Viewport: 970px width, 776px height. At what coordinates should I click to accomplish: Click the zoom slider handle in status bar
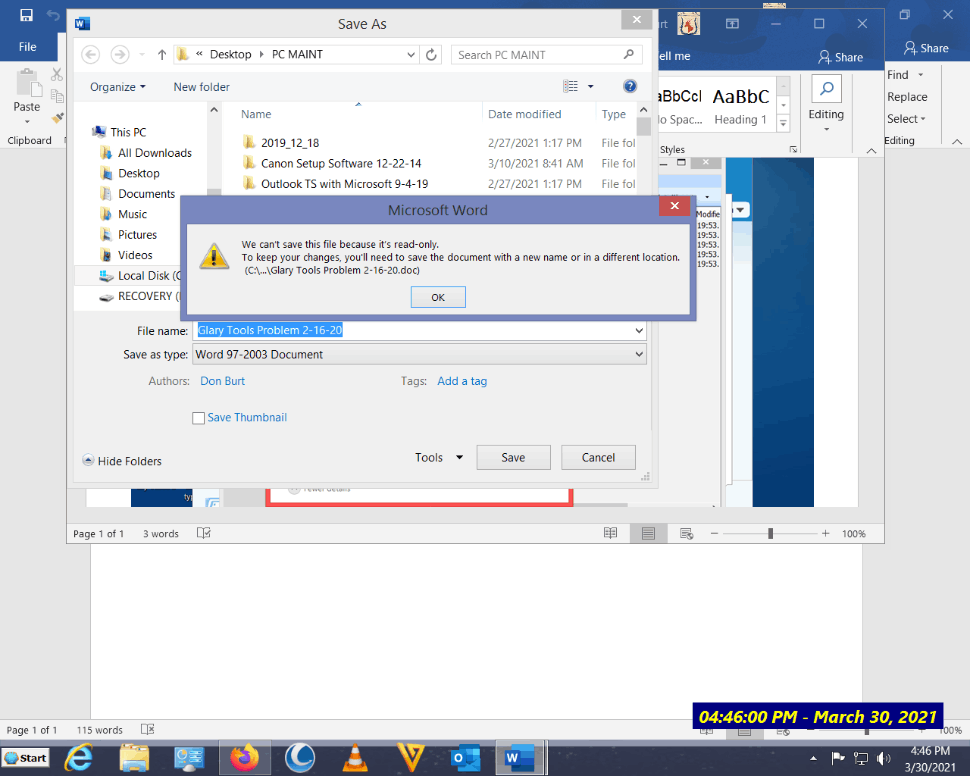tap(770, 533)
